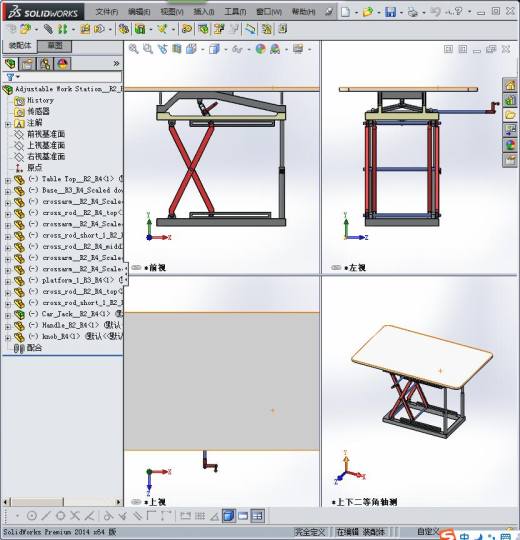Open the Save icon dropdown arrow
This screenshot has height=540, width=520.
coord(401,13)
